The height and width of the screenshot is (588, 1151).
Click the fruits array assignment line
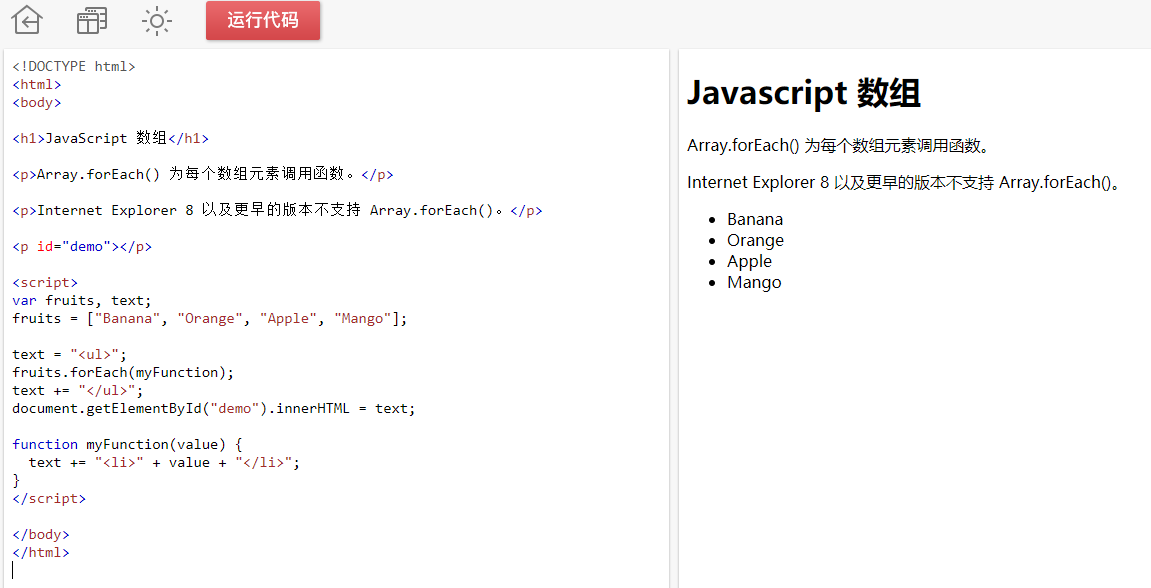coord(209,318)
